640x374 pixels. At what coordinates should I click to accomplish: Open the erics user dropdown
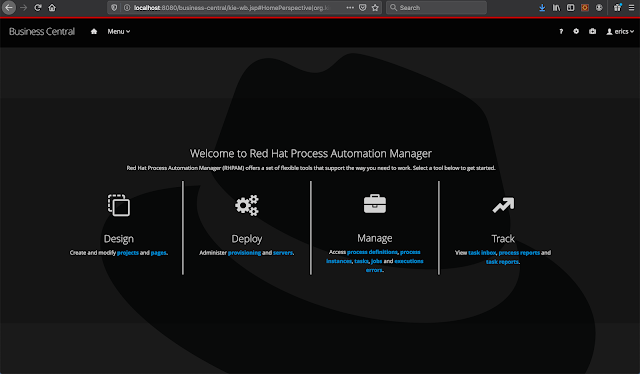click(x=620, y=31)
